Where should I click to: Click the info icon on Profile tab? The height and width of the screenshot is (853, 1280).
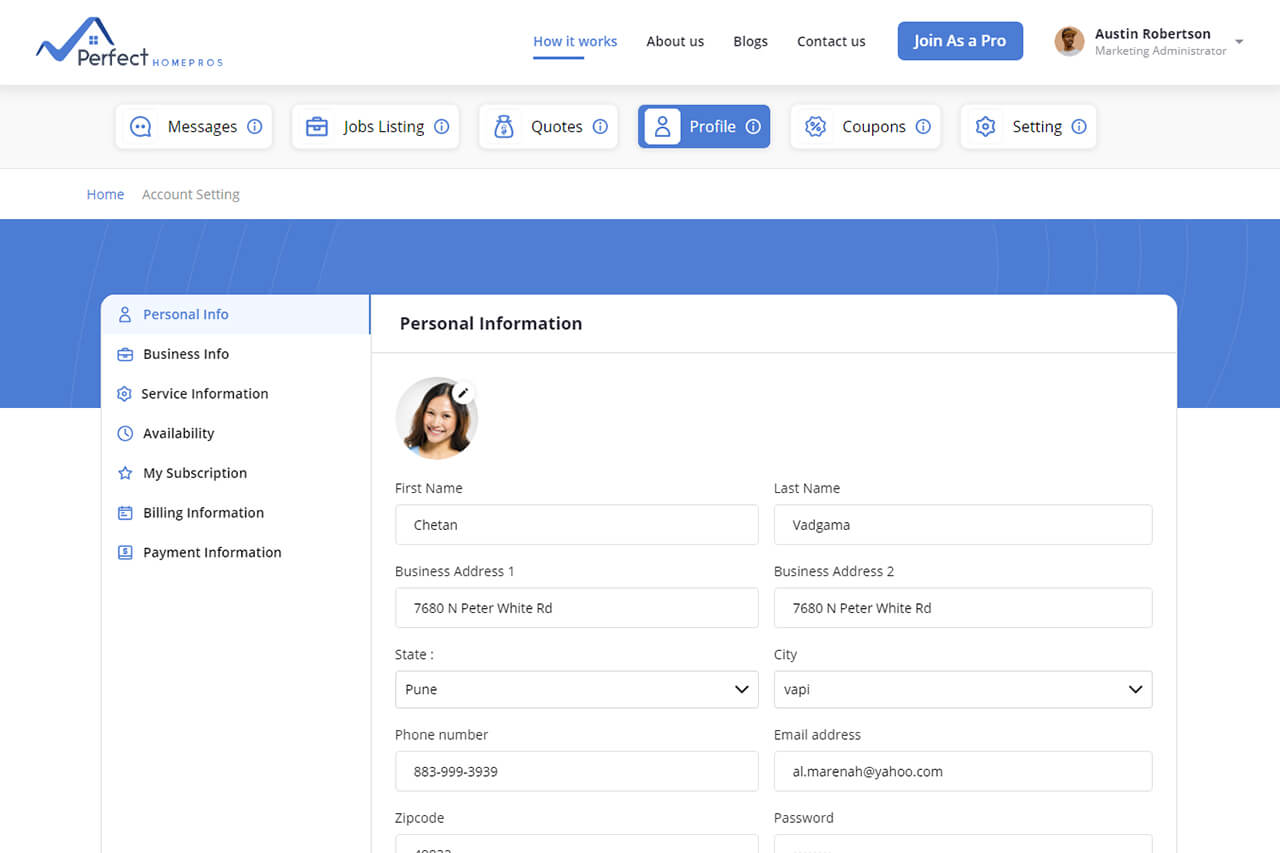[x=753, y=127]
